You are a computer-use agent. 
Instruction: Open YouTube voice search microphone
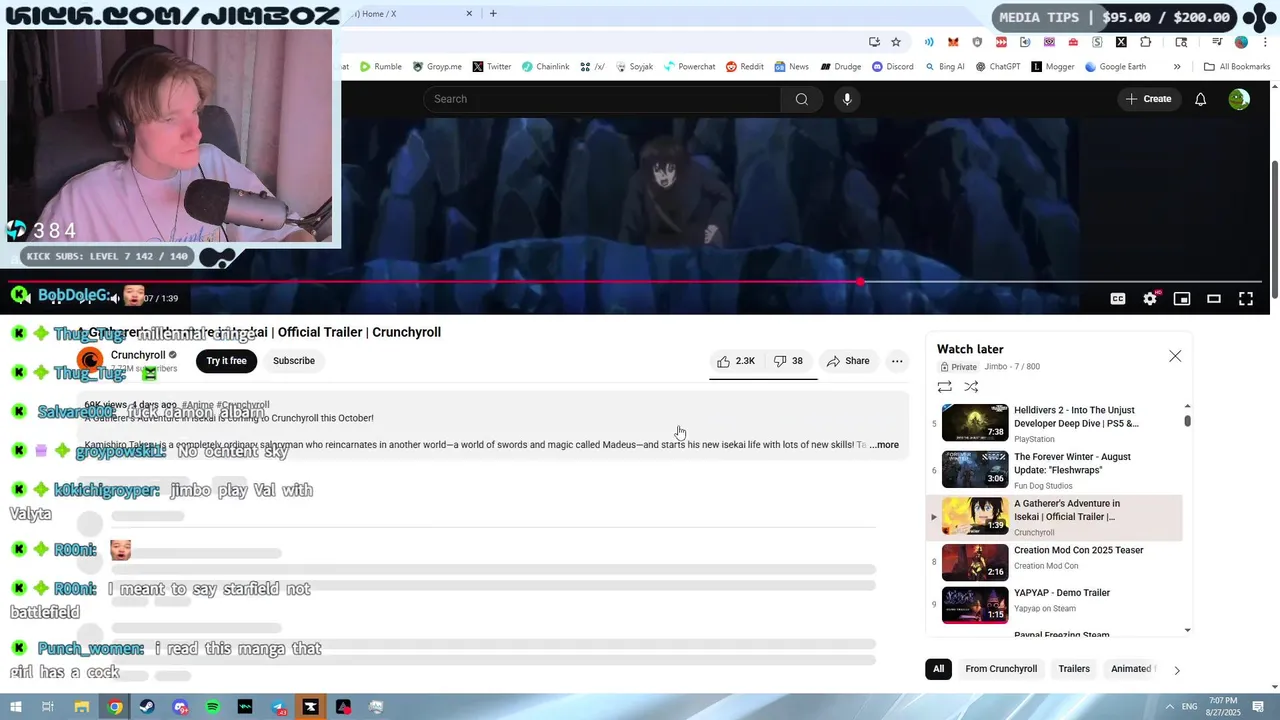[847, 99]
